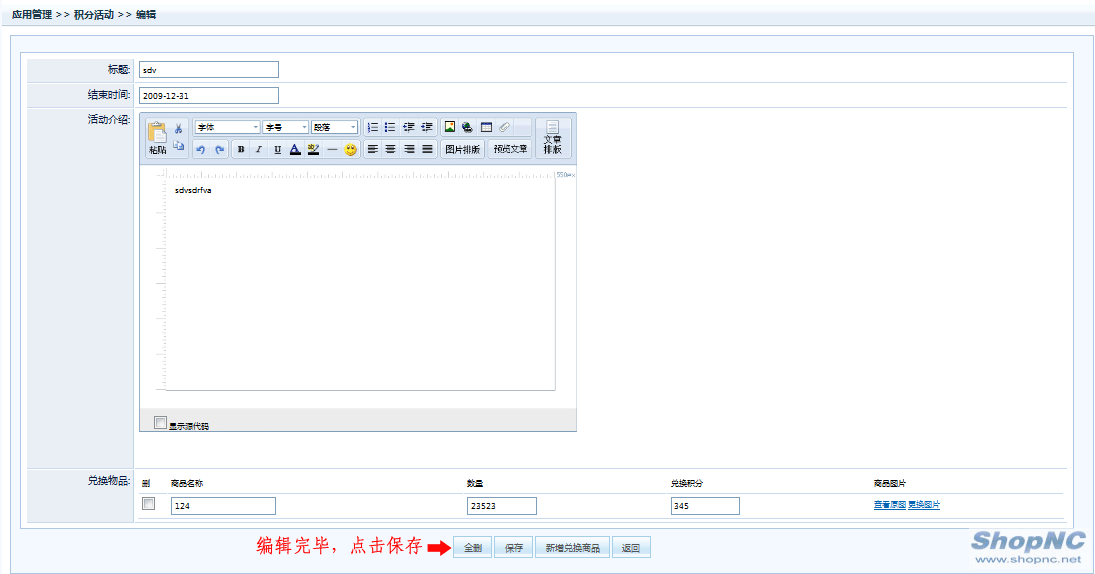Toggle italic formatting
Screen dimensions: 1095x574
259,149
